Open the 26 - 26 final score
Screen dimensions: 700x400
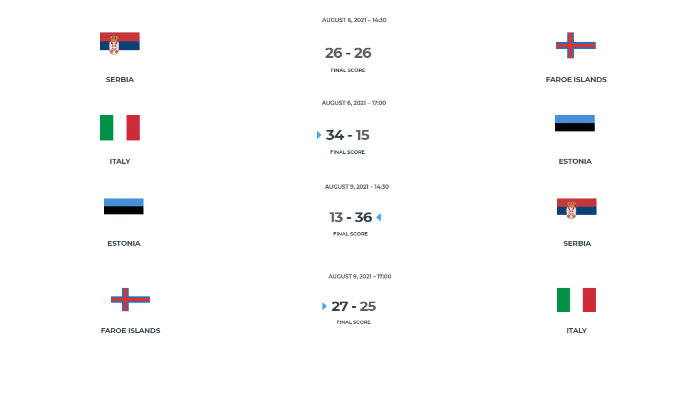348,53
